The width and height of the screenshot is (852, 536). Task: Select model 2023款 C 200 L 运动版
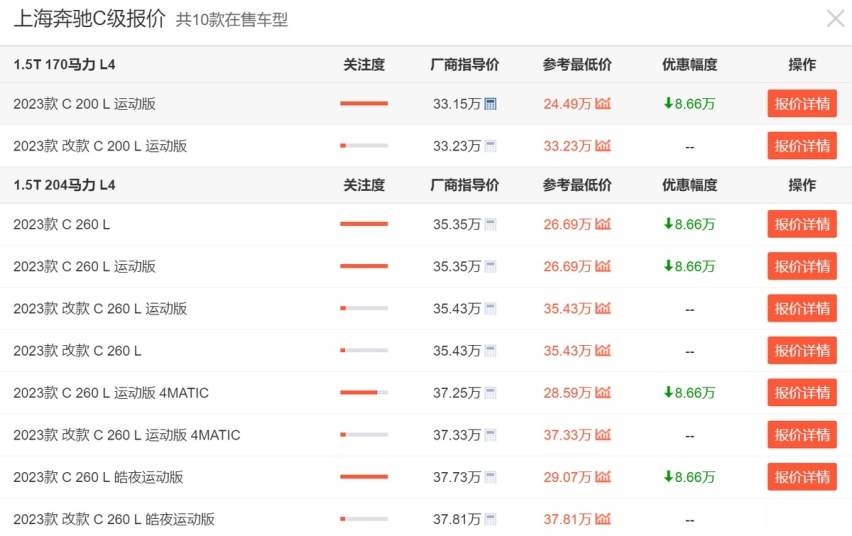tap(84, 104)
